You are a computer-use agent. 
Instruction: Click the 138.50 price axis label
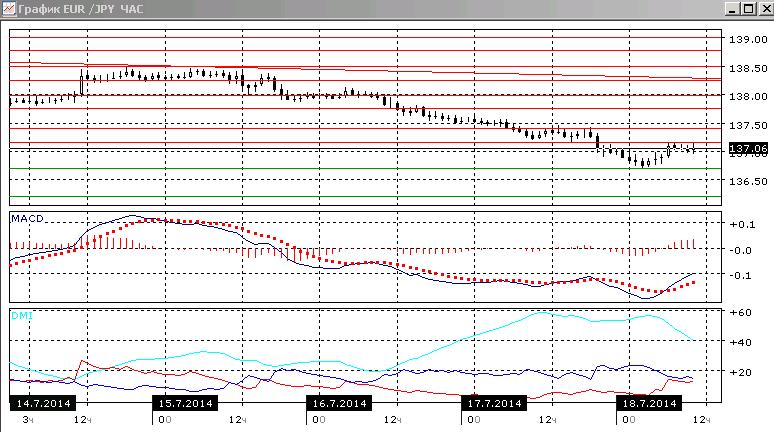click(748, 69)
